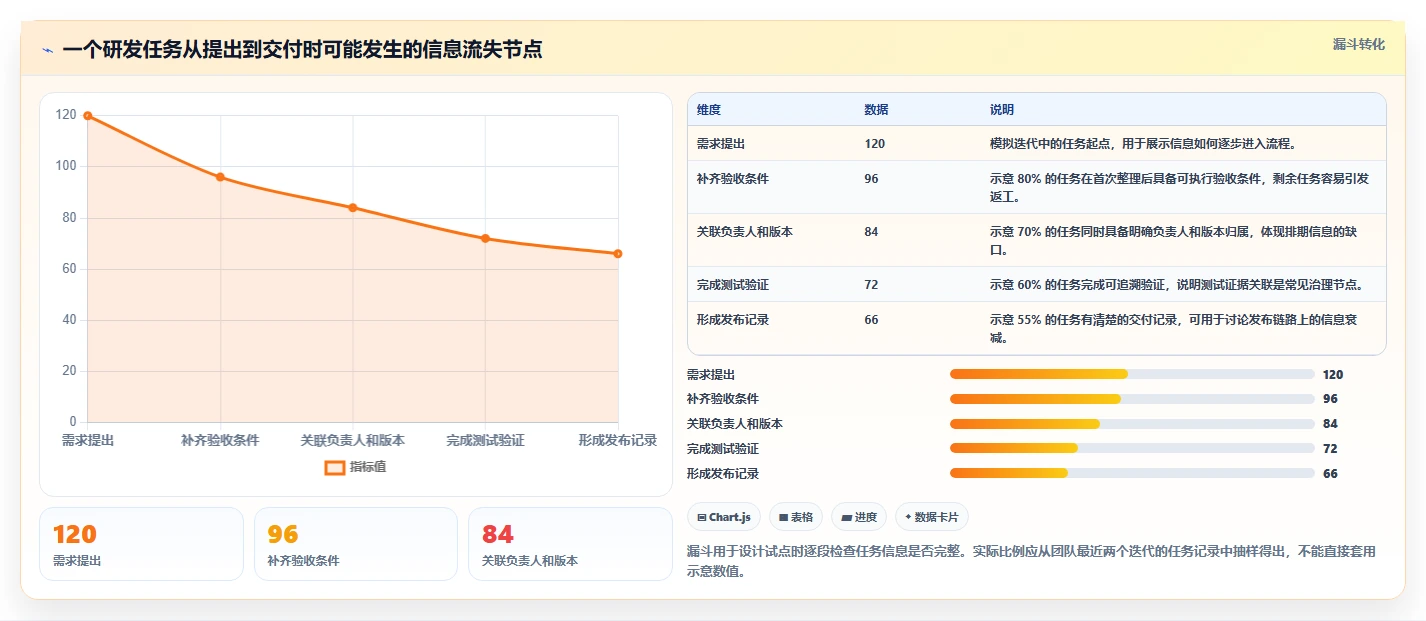This screenshot has height=621, width=1426.
Task: Open the 120 需求提出 data card
Action: click(141, 544)
